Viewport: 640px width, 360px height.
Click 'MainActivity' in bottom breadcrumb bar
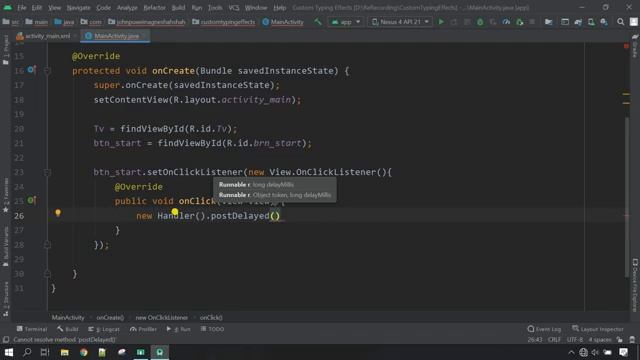click(68, 318)
